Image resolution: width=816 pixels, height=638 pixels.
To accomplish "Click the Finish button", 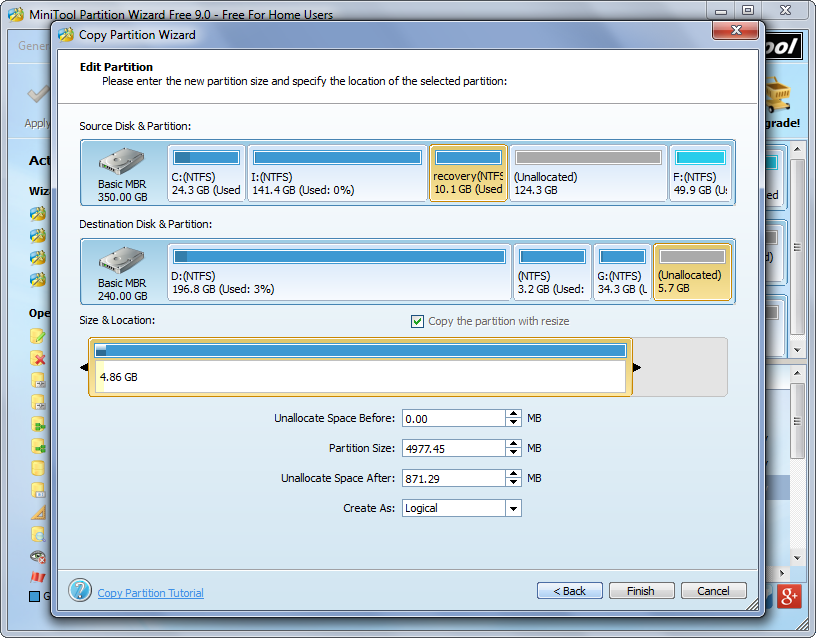I will click(641, 591).
